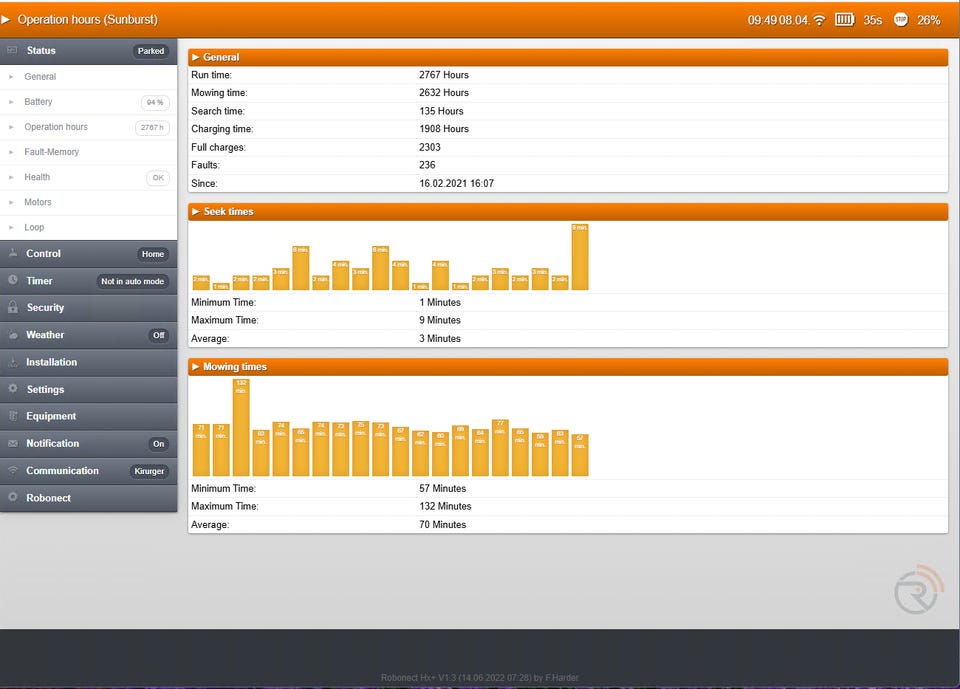Toggle the Notification On badge
Screen dimensions: 960x689
[x=158, y=444]
